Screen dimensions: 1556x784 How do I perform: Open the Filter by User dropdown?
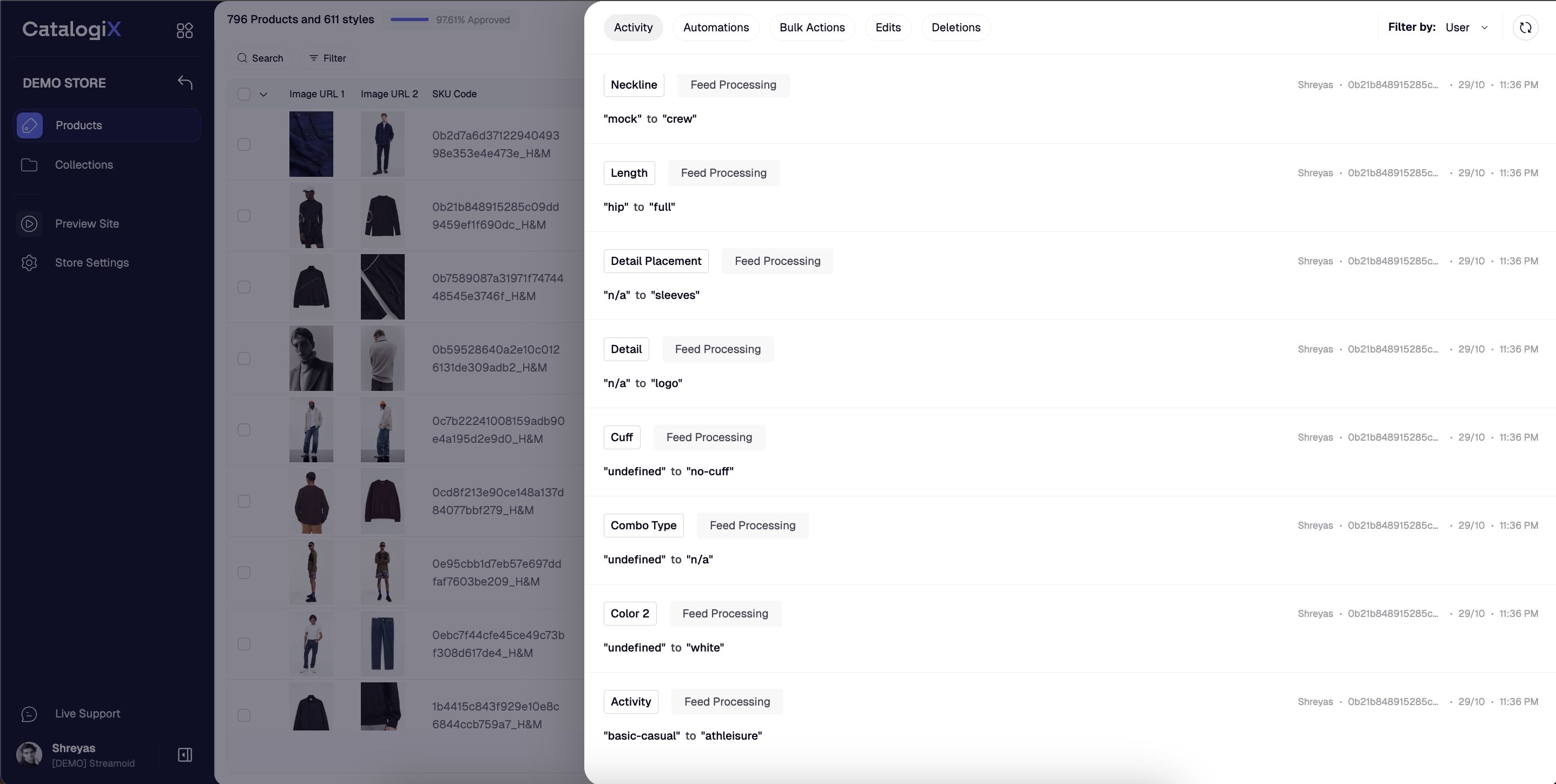[x=1467, y=28]
